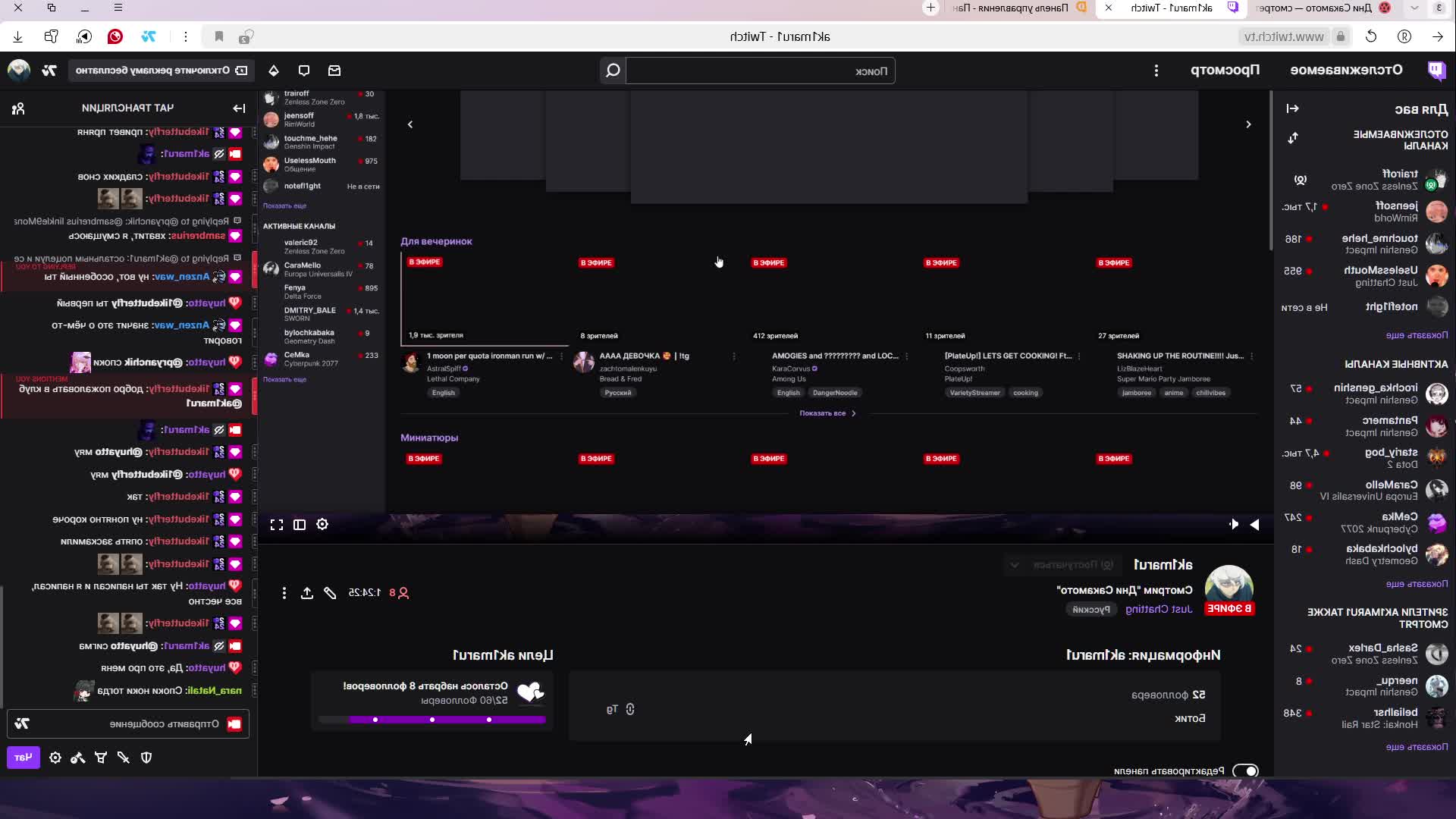
Task: Expand 'Показать еще' under active channels
Action: [1417, 584]
